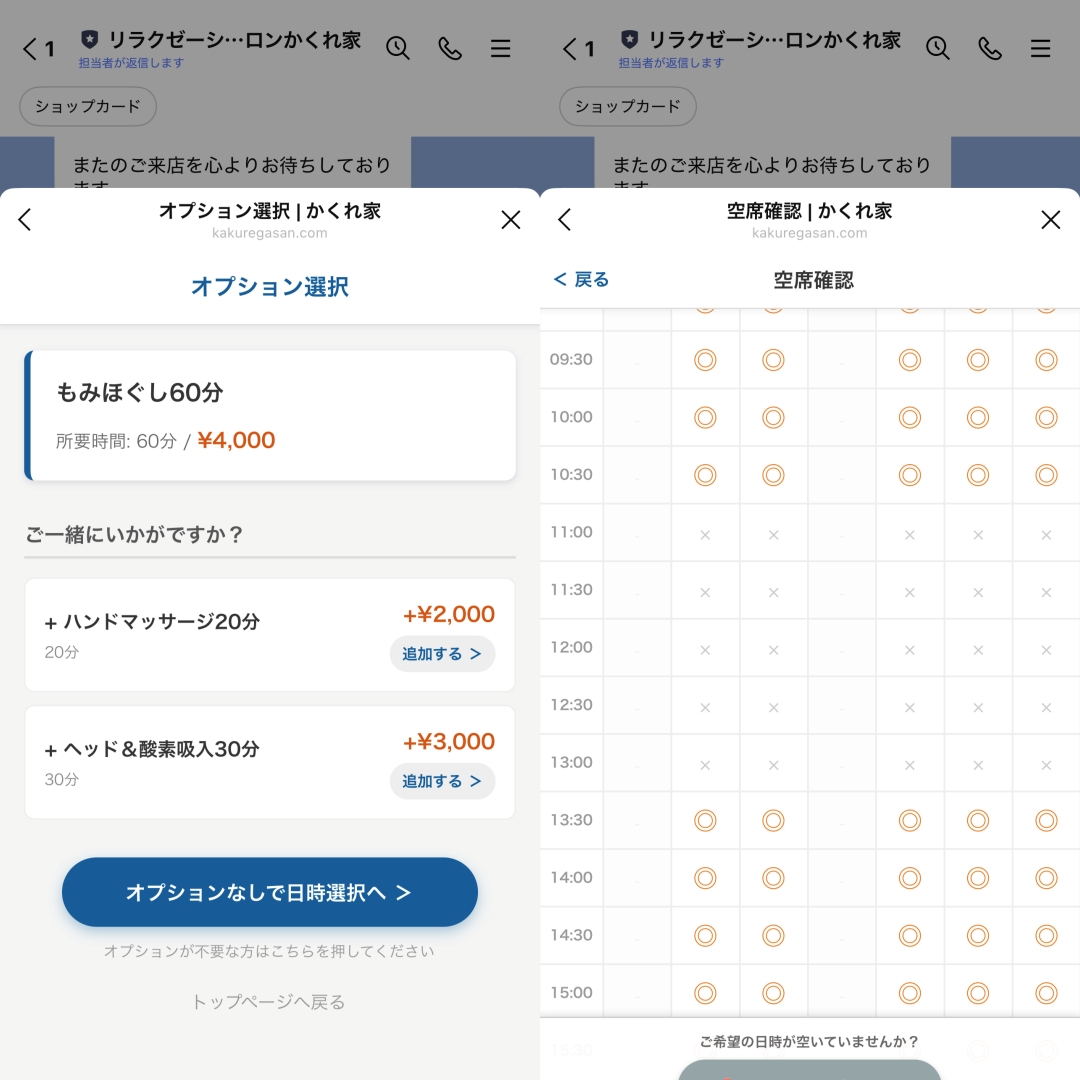Add the ハンドマッサージ20分 option via 追加する
The image size is (1080, 1080).
click(x=442, y=654)
